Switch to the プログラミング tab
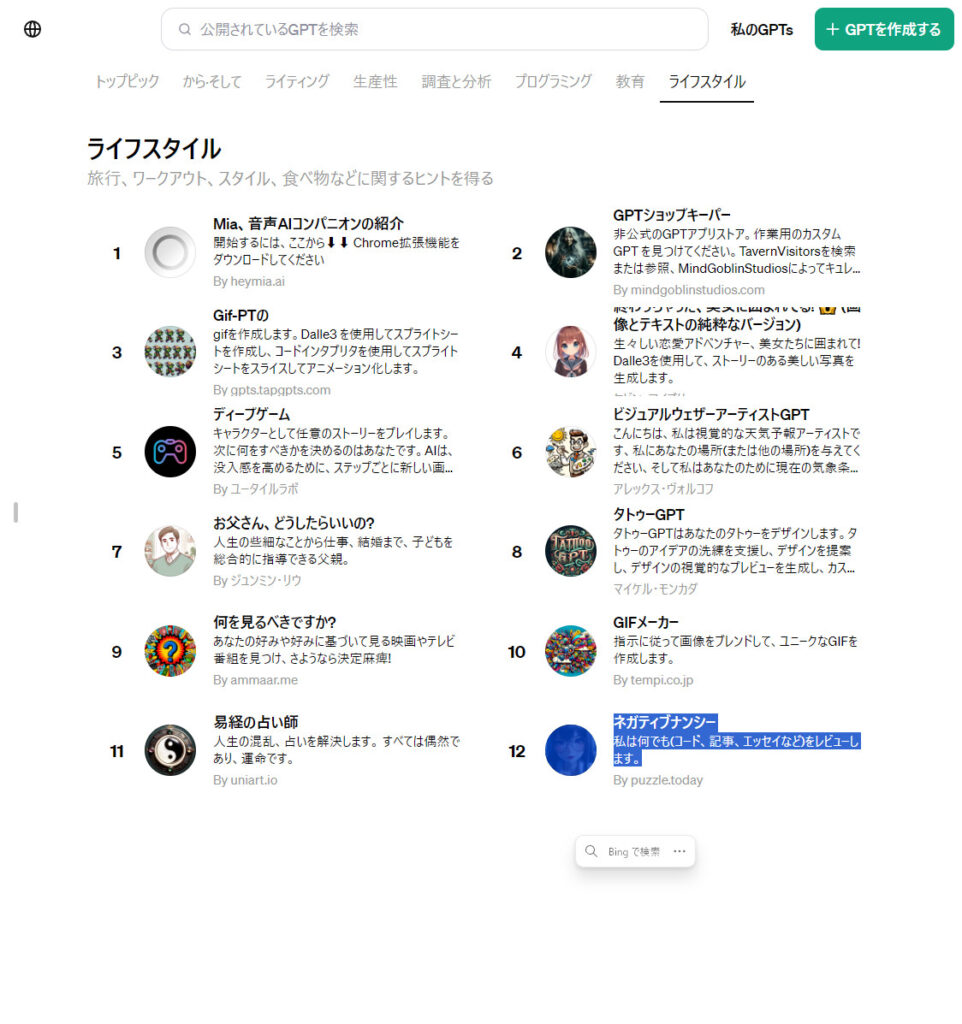Screen dimensions: 962x1024 click(553, 82)
